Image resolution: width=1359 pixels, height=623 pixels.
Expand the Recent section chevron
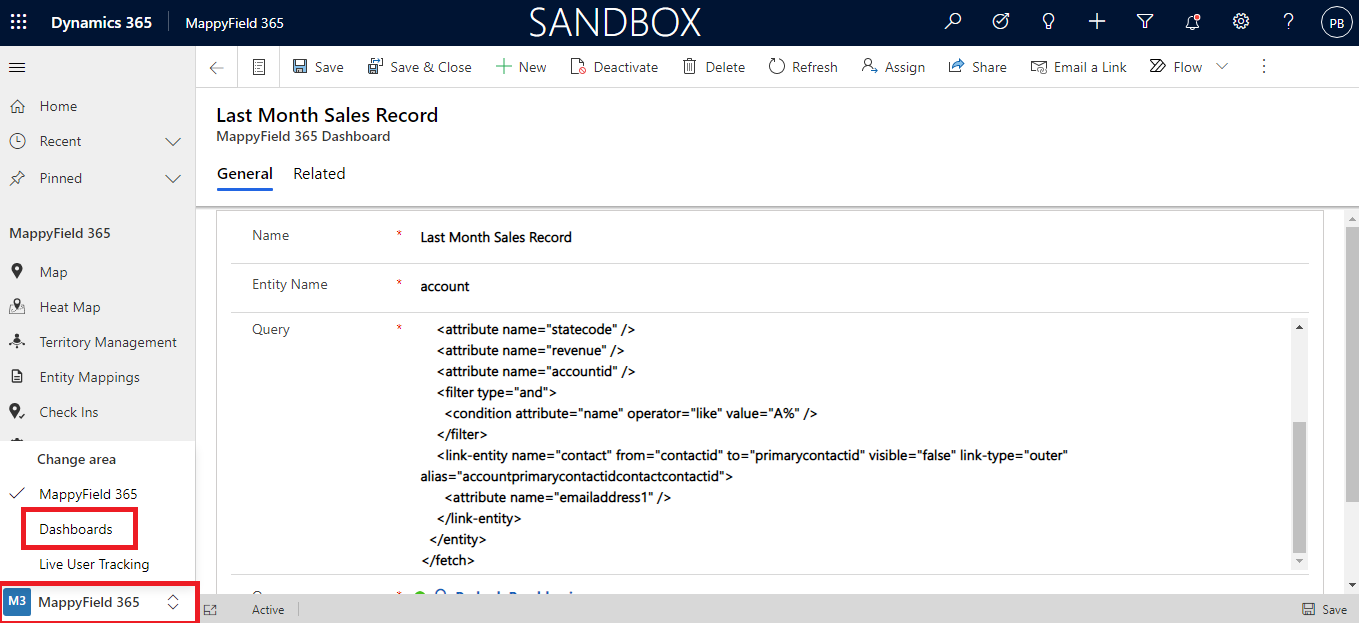point(173,142)
